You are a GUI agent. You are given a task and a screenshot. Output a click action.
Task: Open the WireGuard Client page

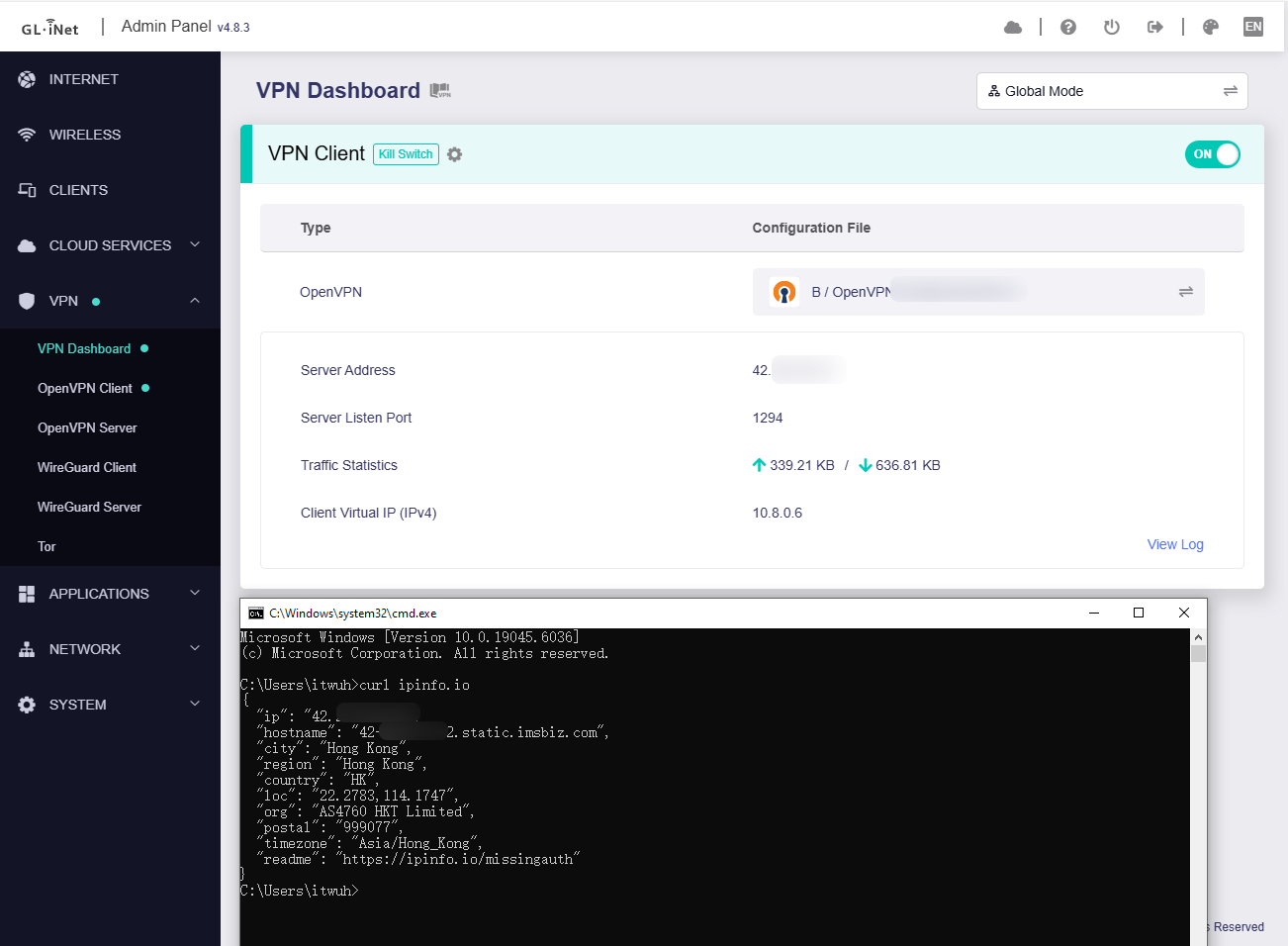[x=87, y=467]
